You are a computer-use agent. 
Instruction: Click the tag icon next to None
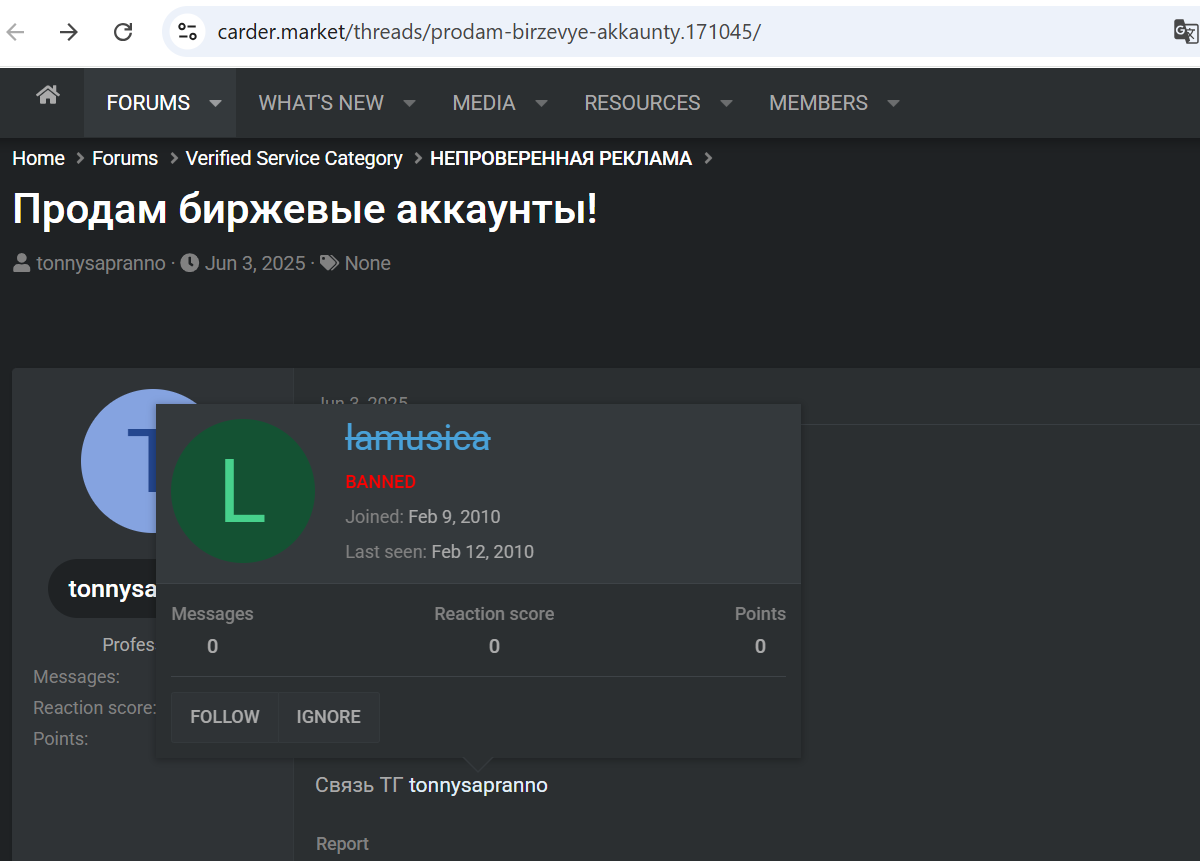coord(330,263)
